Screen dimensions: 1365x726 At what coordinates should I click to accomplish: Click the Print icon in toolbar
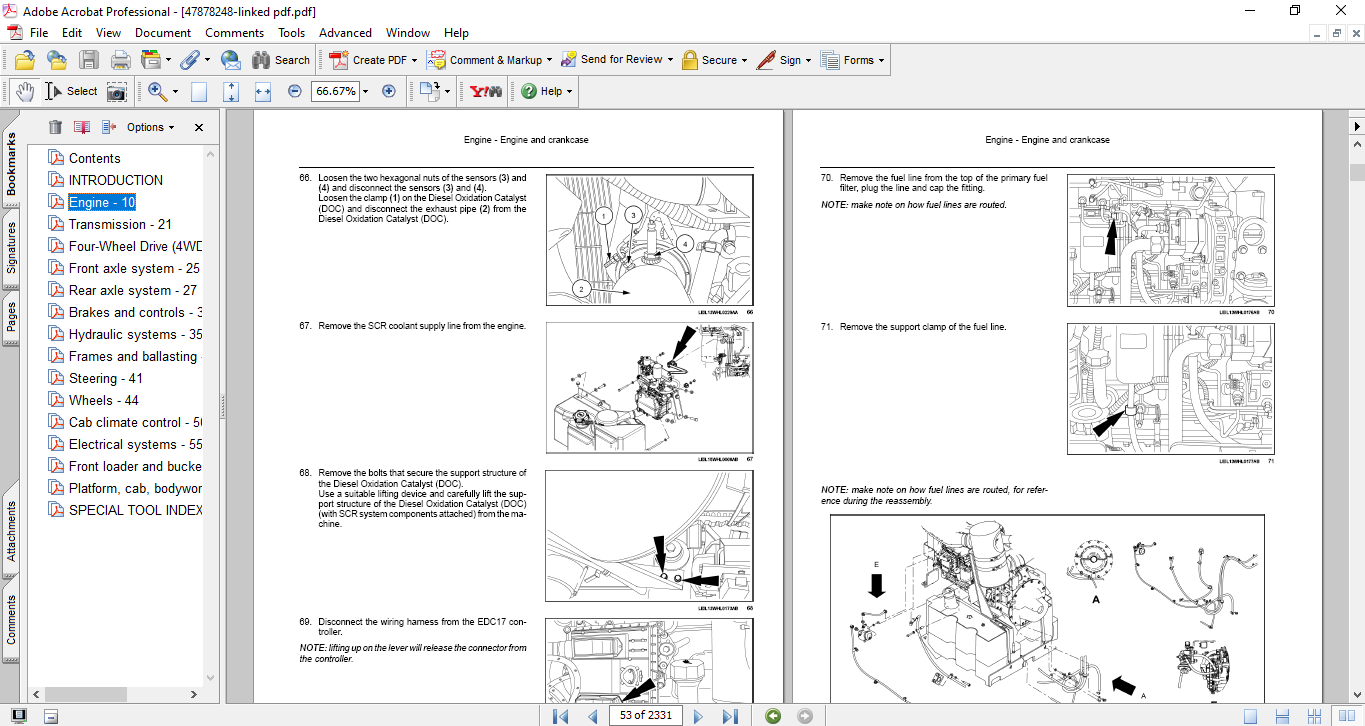pyautogui.click(x=120, y=60)
